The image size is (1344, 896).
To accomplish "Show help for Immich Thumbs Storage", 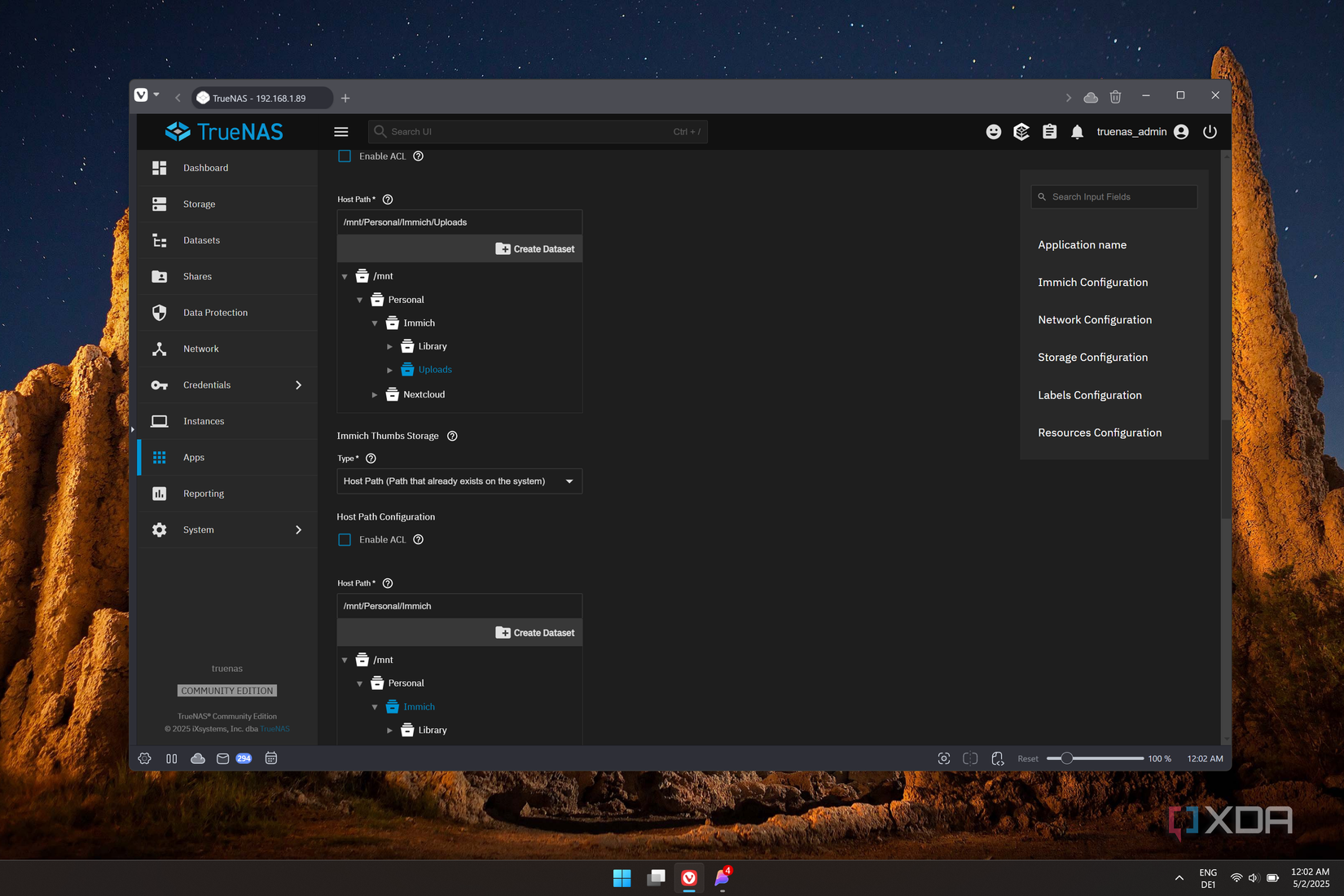I will pyautogui.click(x=452, y=436).
